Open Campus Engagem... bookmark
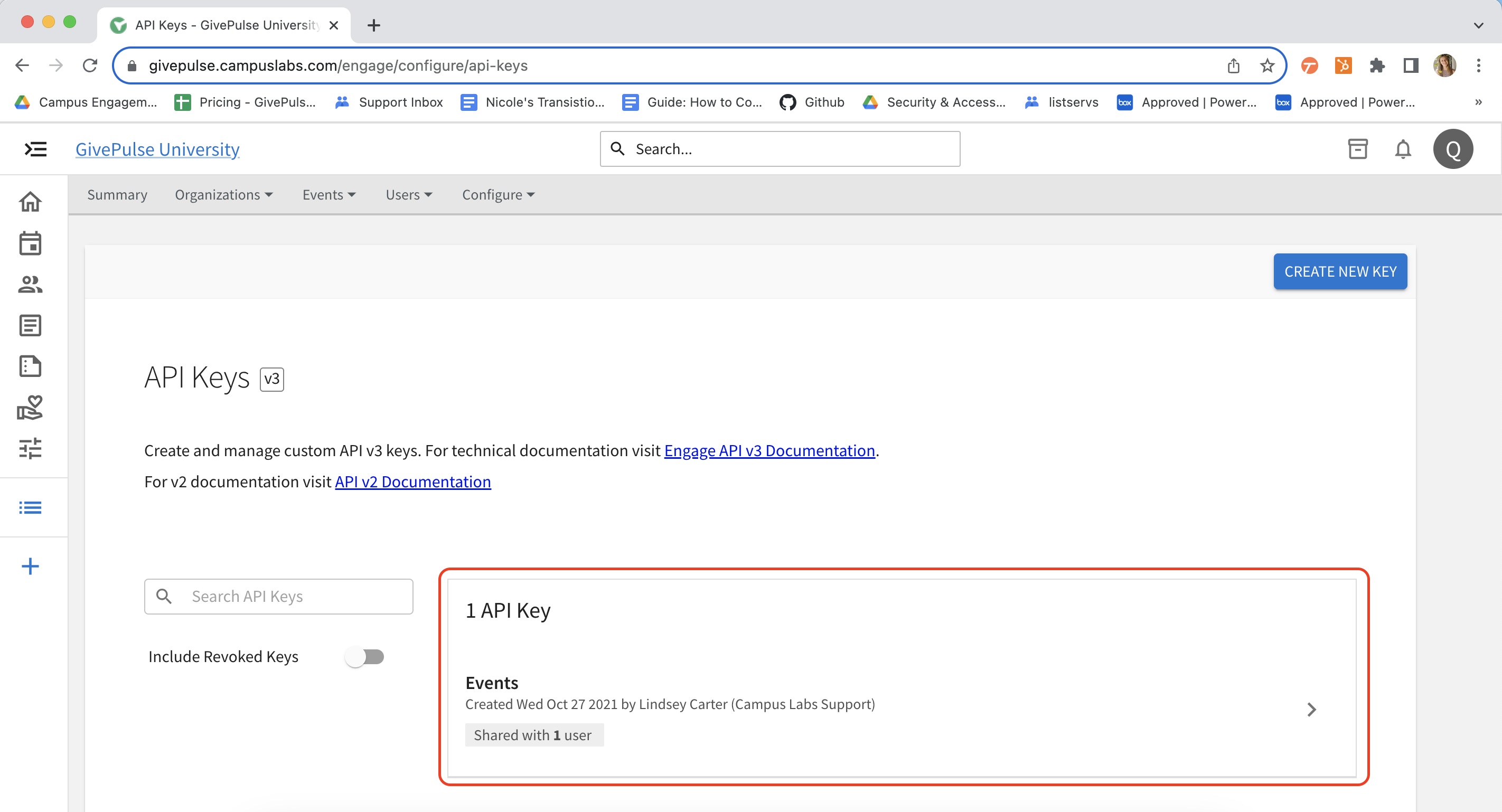This screenshot has width=1502, height=812. pos(86,102)
